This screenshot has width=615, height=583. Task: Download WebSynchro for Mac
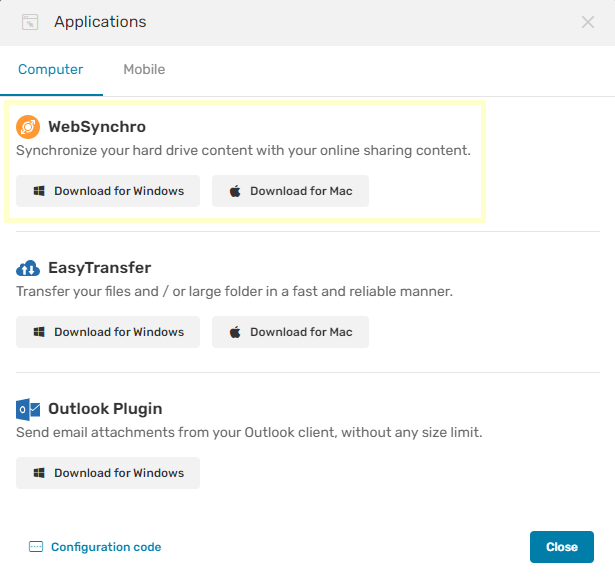290,191
